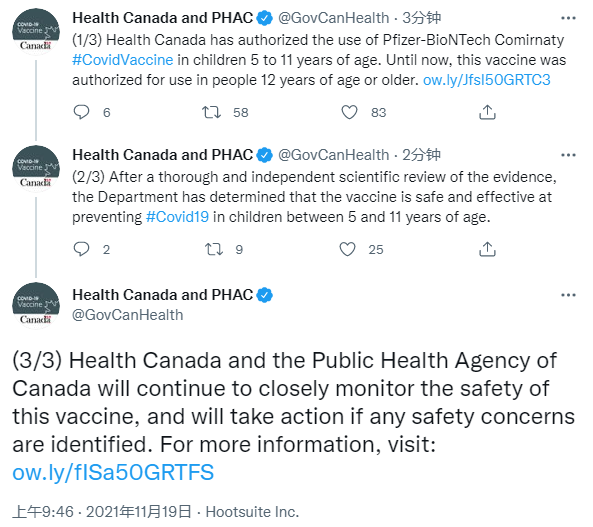Image resolution: width=593 pixels, height=527 pixels.
Task: Click the third tweet's profile avatar
Action: coord(36,306)
